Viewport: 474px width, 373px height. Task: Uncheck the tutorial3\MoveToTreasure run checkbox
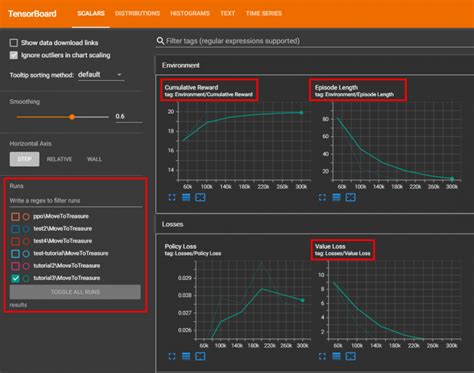[x=15, y=278]
